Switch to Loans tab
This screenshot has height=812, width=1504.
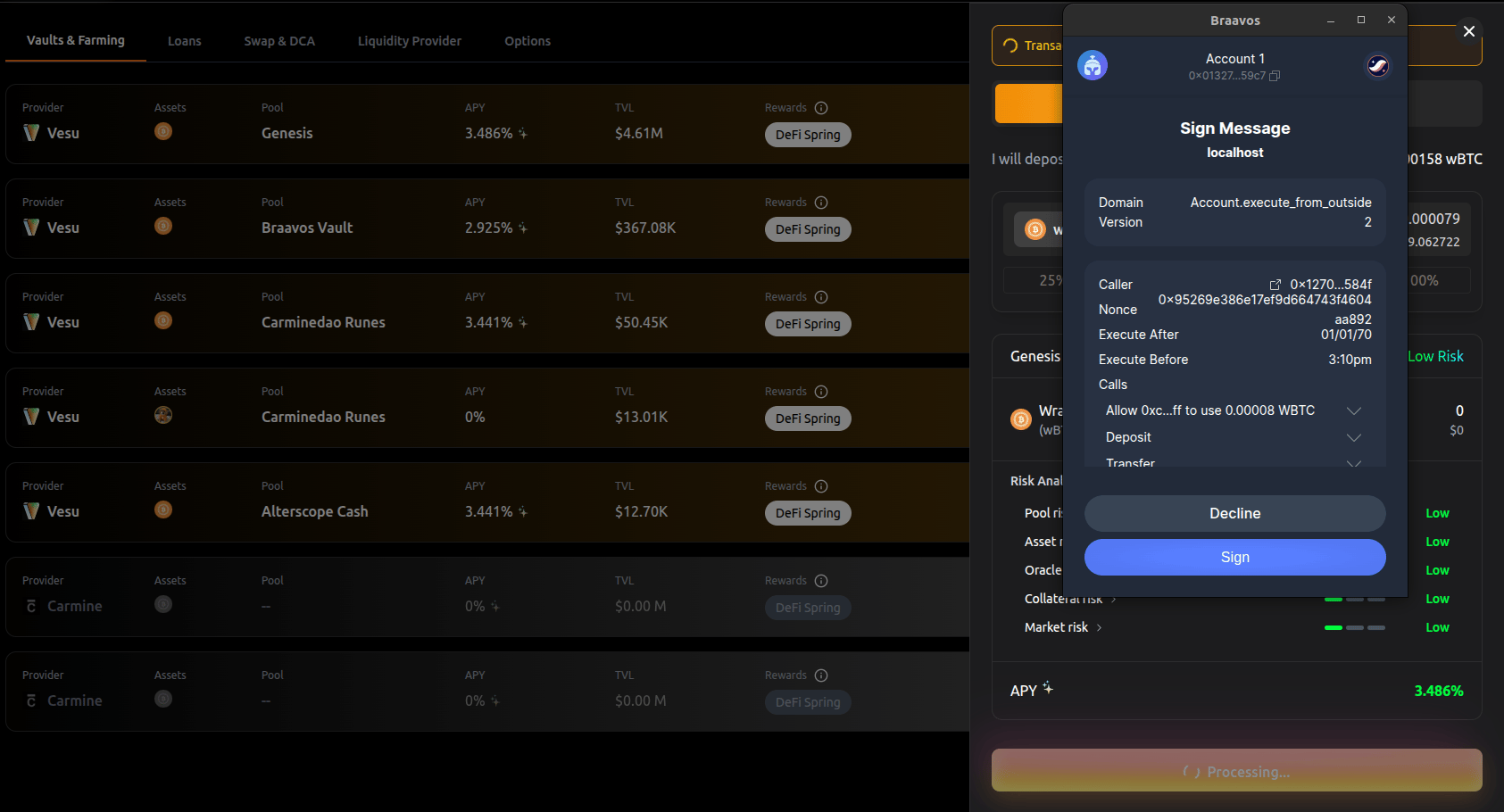[x=185, y=41]
